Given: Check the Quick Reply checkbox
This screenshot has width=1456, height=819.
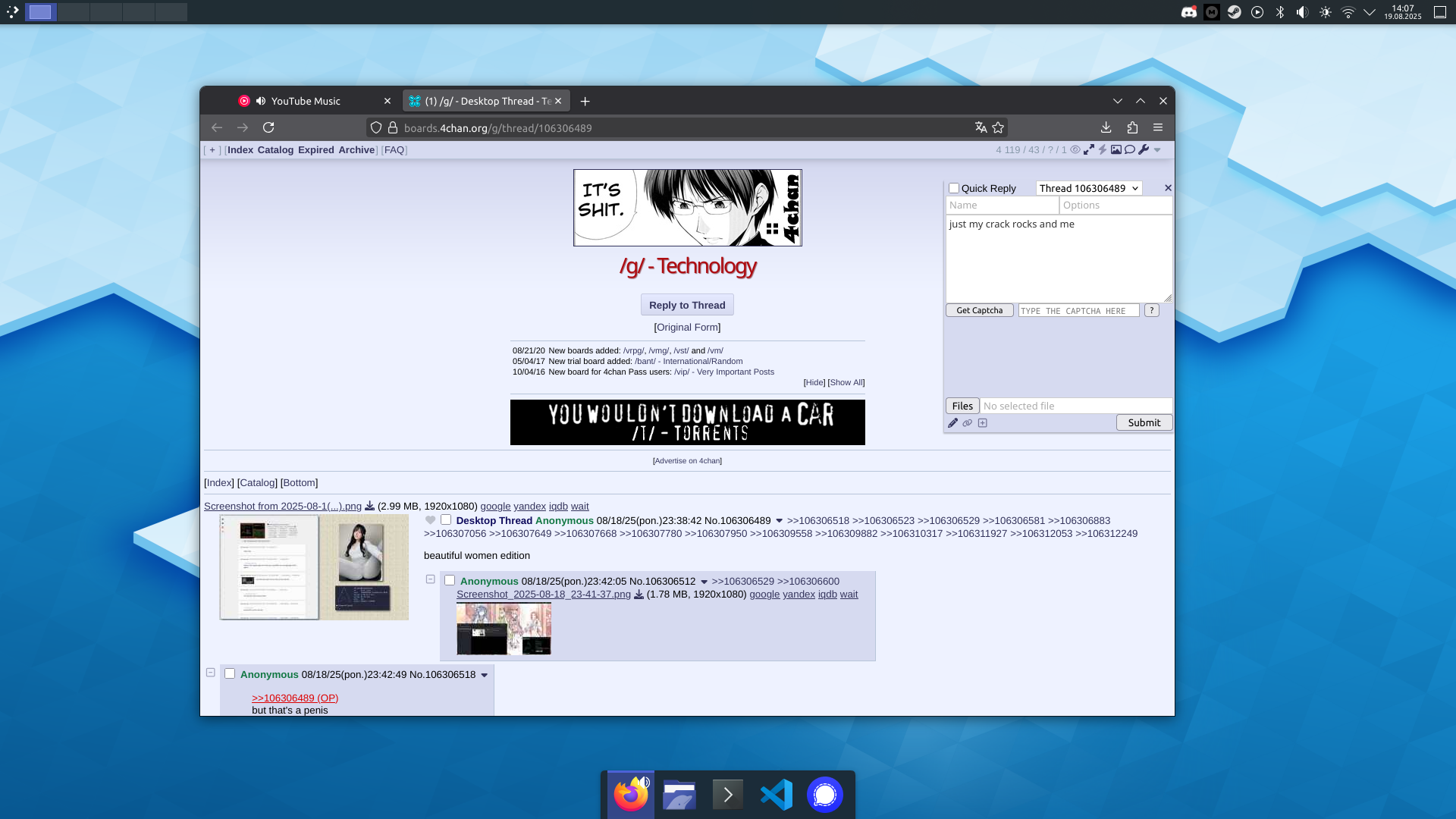Looking at the screenshot, I should click(954, 188).
